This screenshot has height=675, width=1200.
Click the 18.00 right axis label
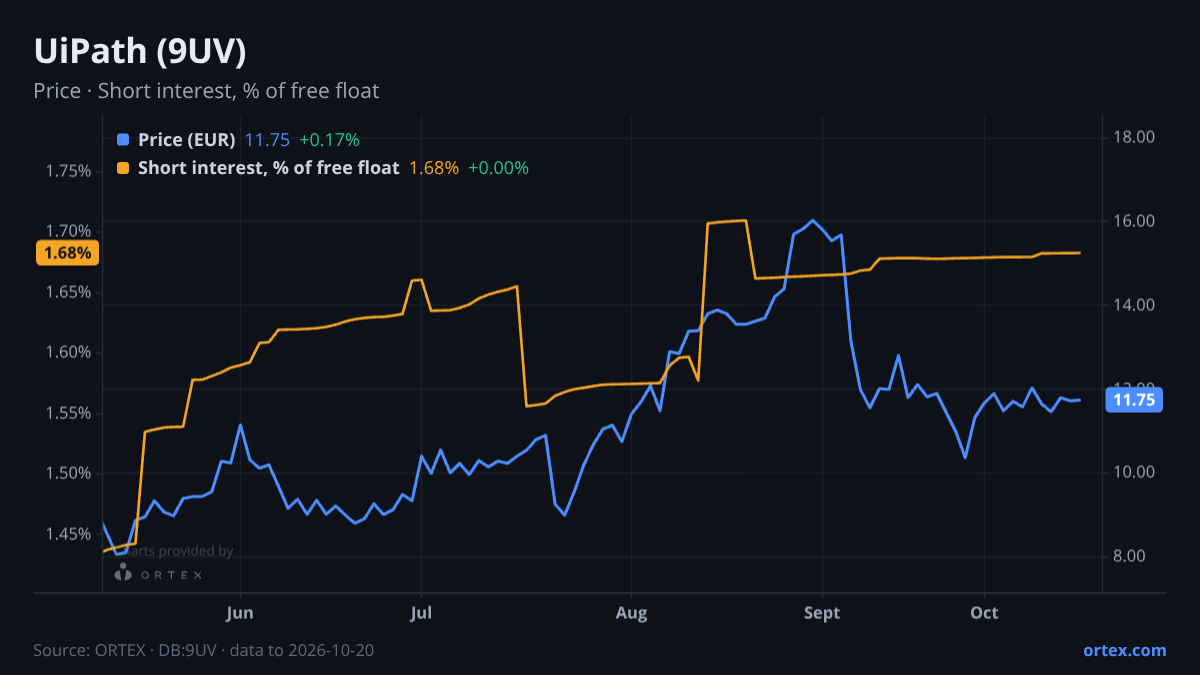pyautogui.click(x=1134, y=137)
